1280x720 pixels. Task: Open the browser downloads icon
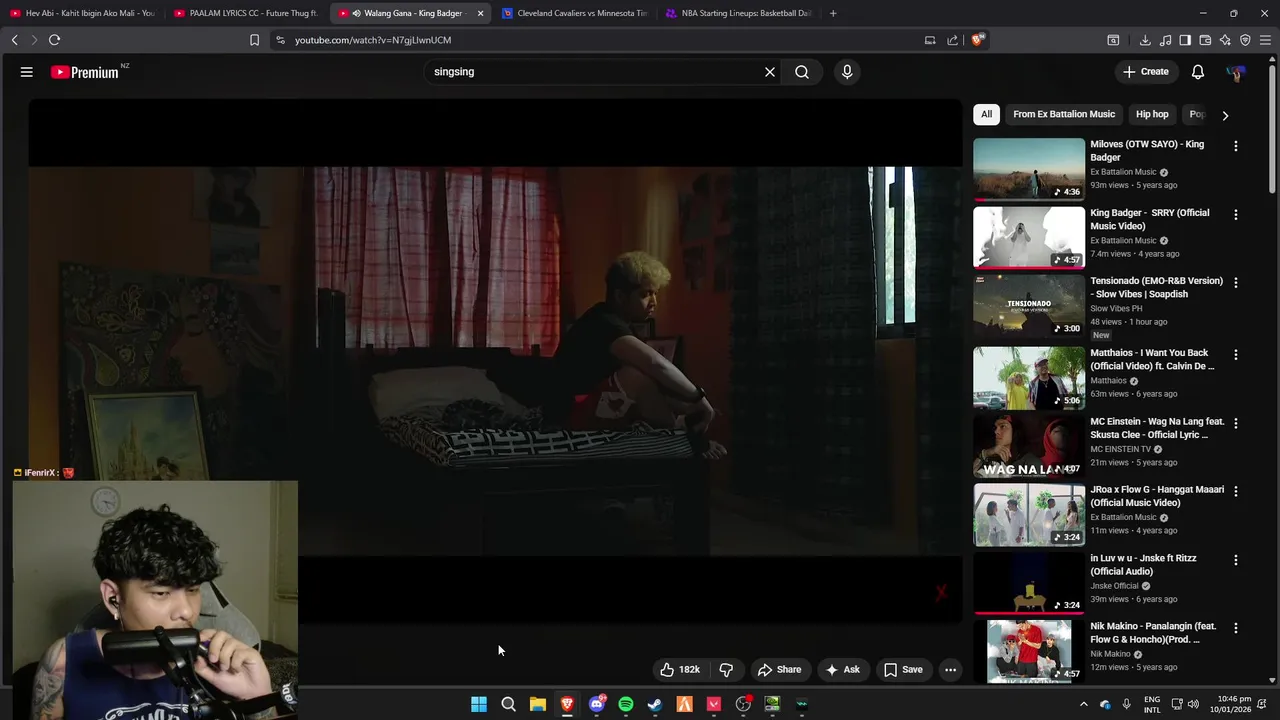tap(1145, 40)
